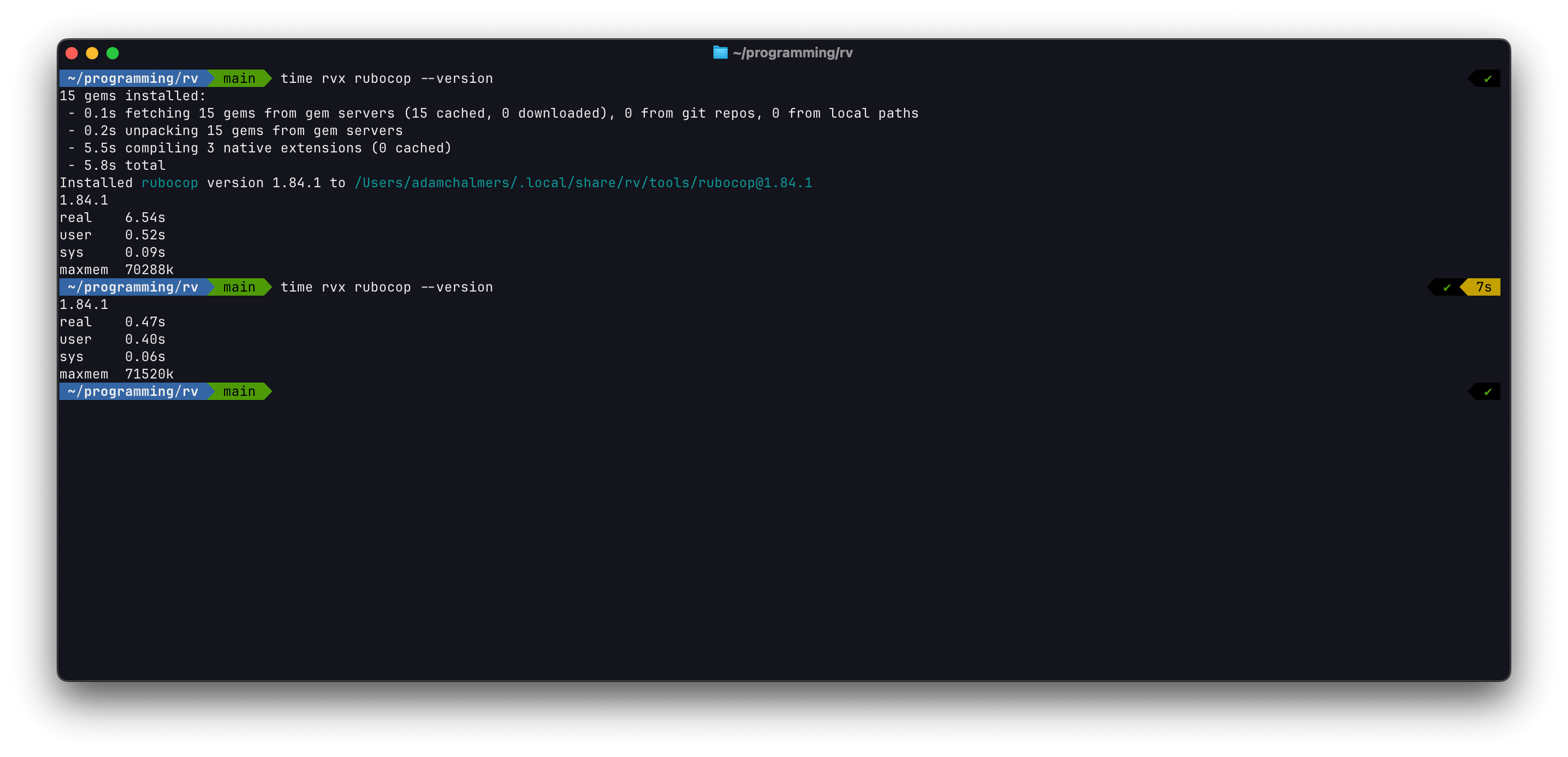Click the green fullscreen window button
1568x757 pixels.
tap(113, 53)
